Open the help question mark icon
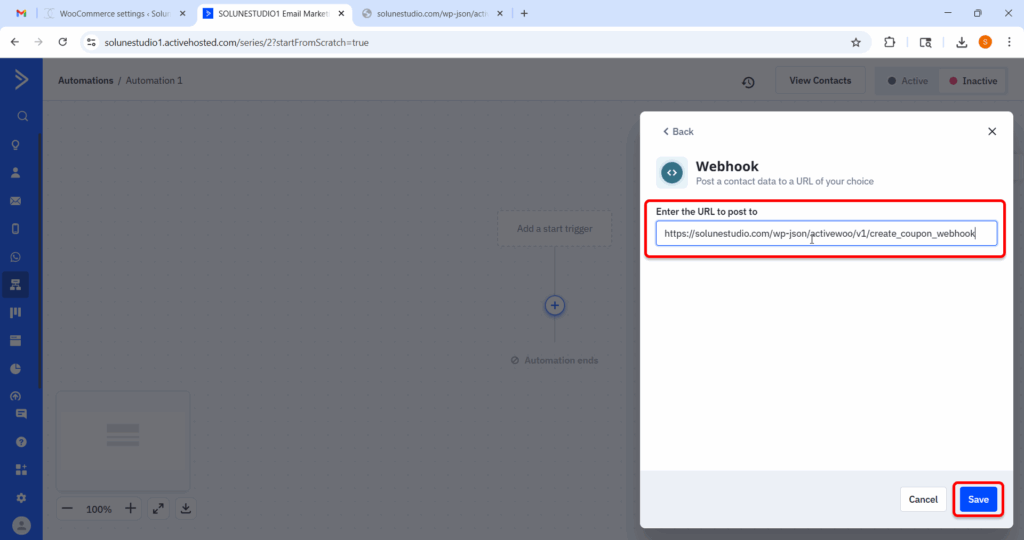The image size is (1024, 540). [21, 442]
